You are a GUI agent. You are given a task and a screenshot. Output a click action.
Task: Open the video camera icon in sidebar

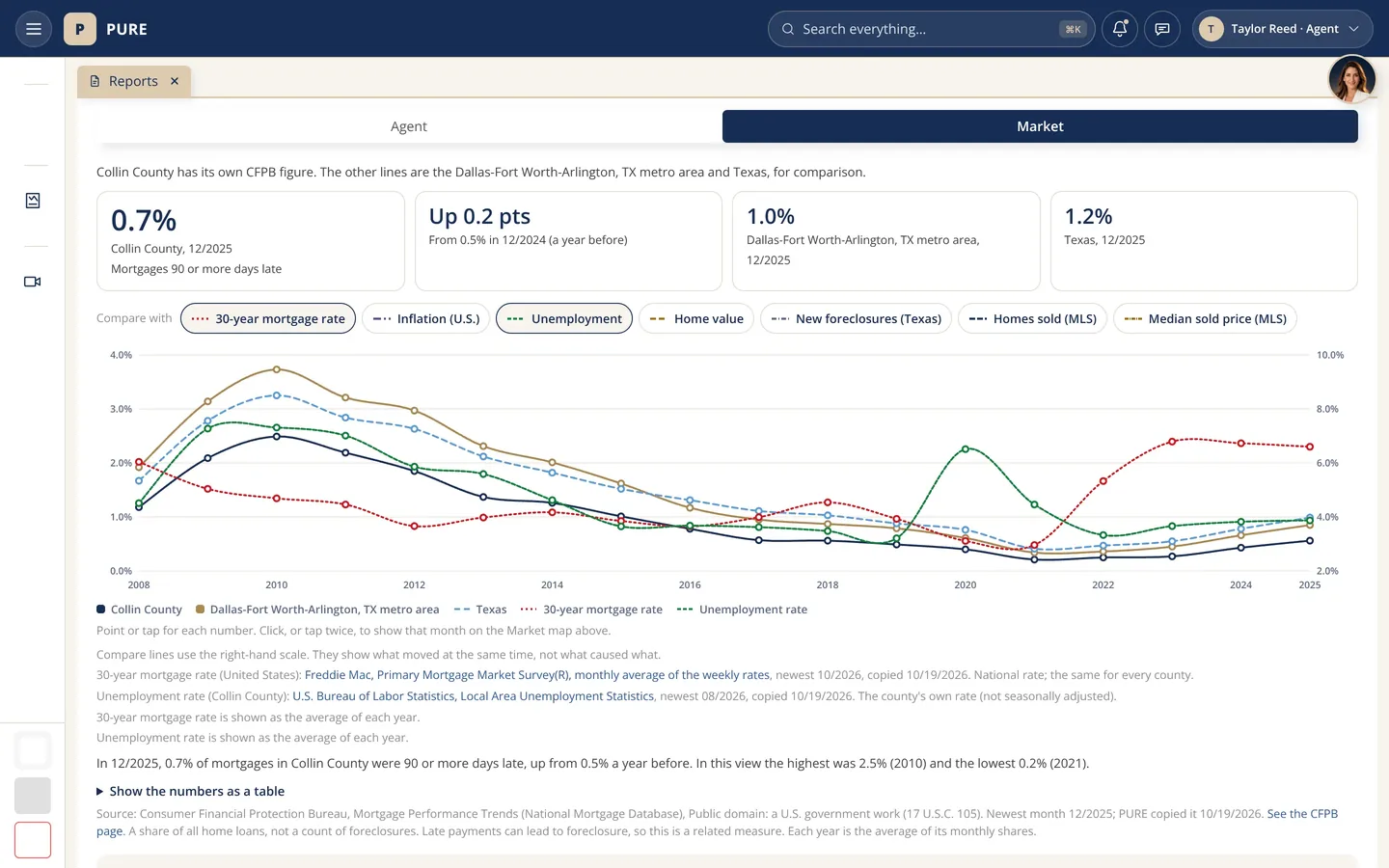(x=33, y=282)
